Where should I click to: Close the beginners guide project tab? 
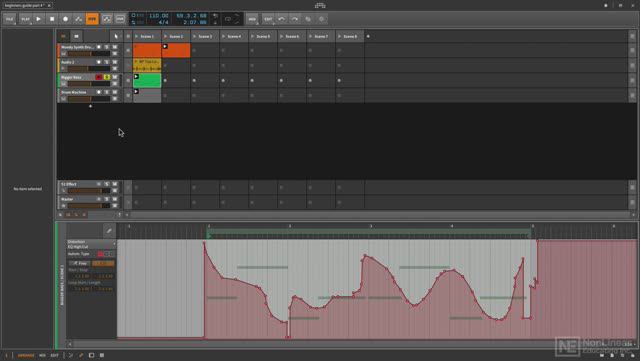click(49, 5)
